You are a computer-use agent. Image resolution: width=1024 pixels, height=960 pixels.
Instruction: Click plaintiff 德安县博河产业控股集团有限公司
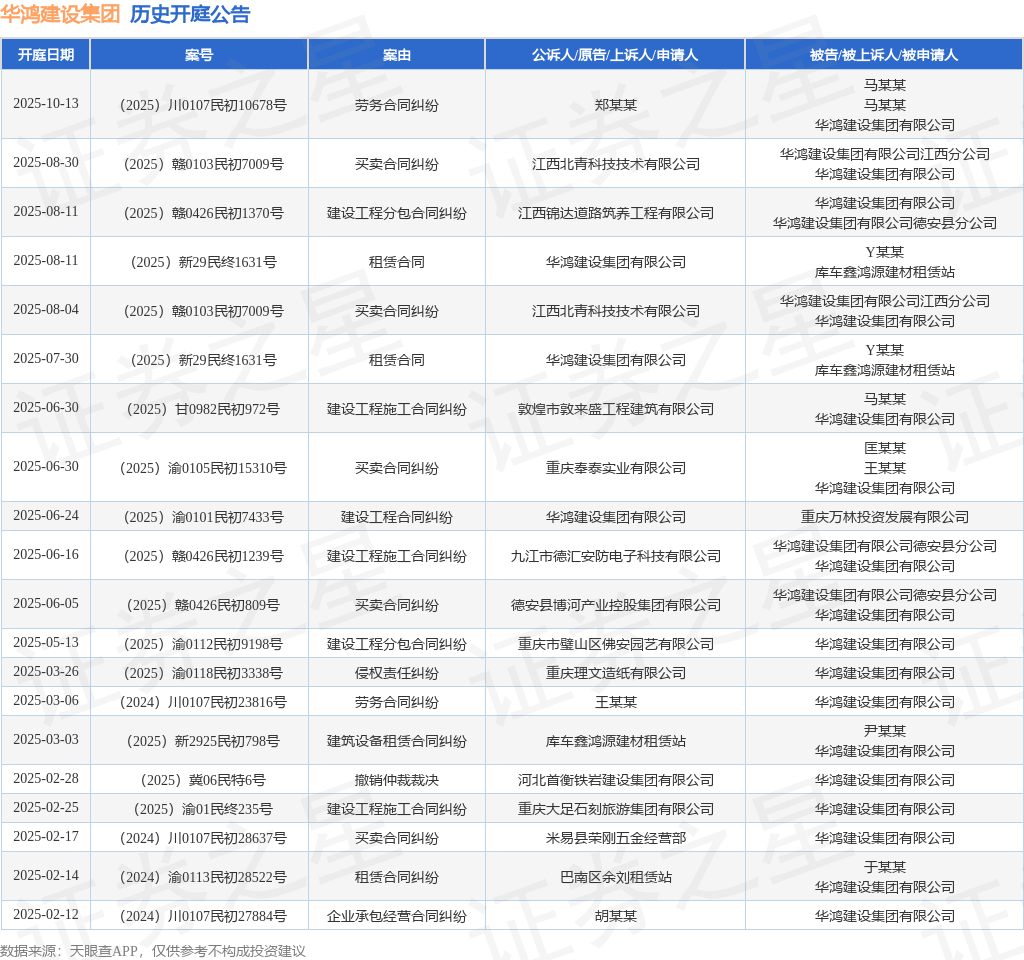[615, 605]
